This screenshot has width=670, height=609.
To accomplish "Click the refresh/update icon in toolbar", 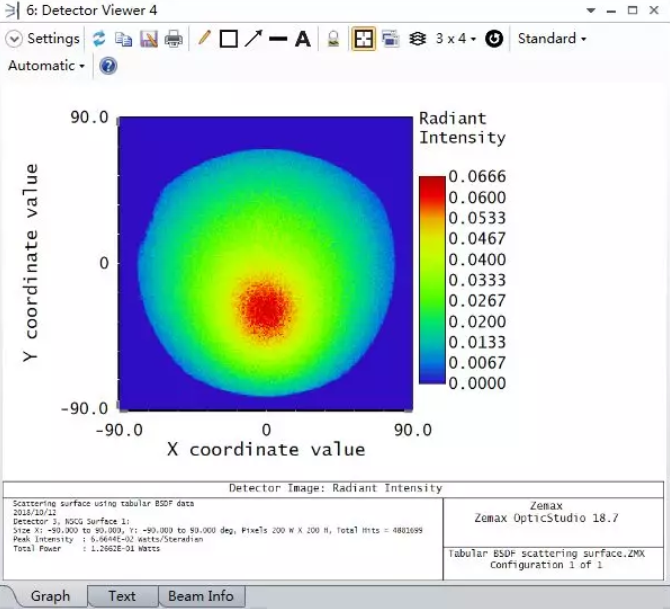I will click(x=99, y=39).
